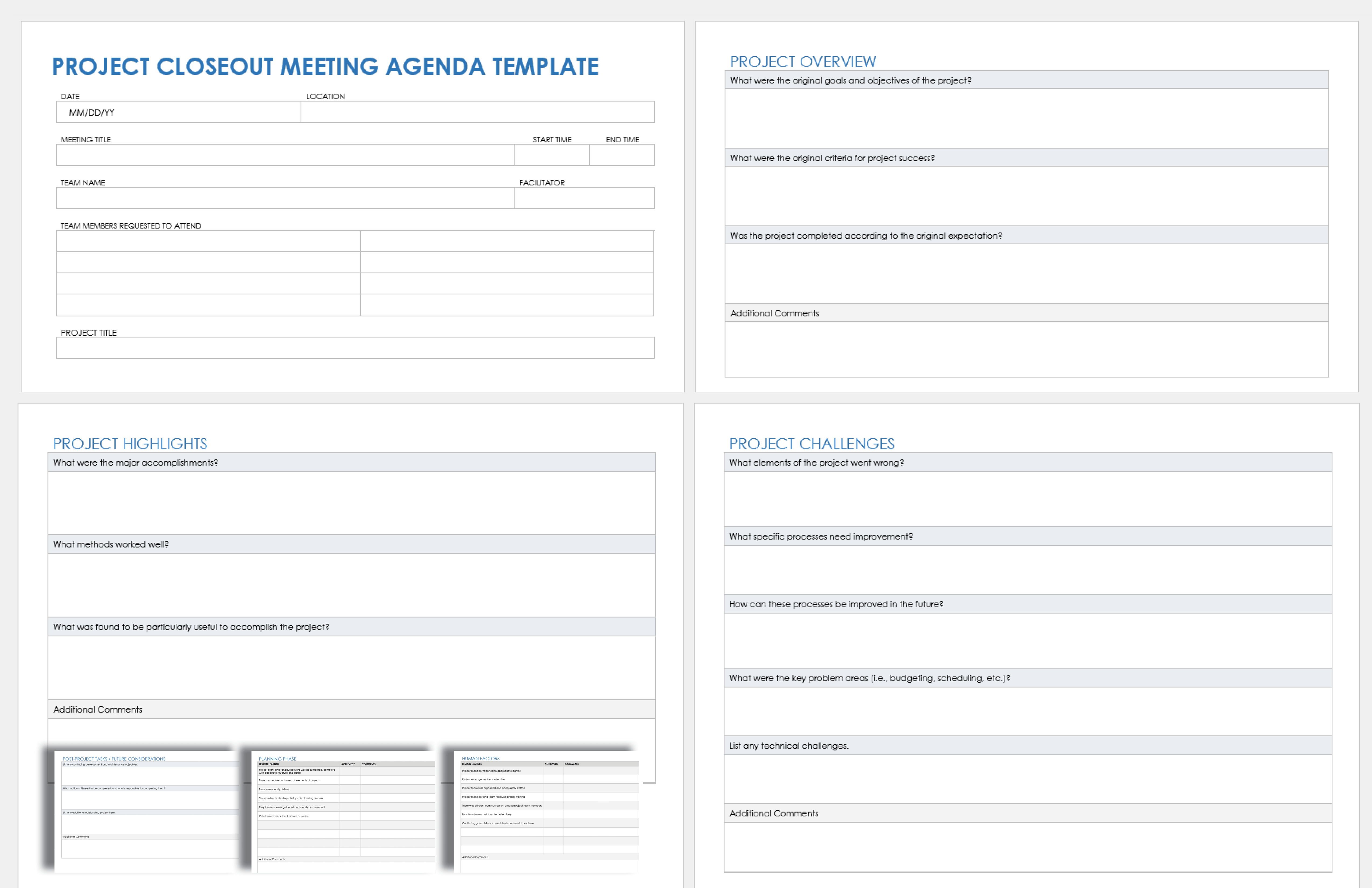Image resolution: width=1372 pixels, height=888 pixels.
Task: Click Additional Comments row in Project Highlights
Action: [x=352, y=709]
